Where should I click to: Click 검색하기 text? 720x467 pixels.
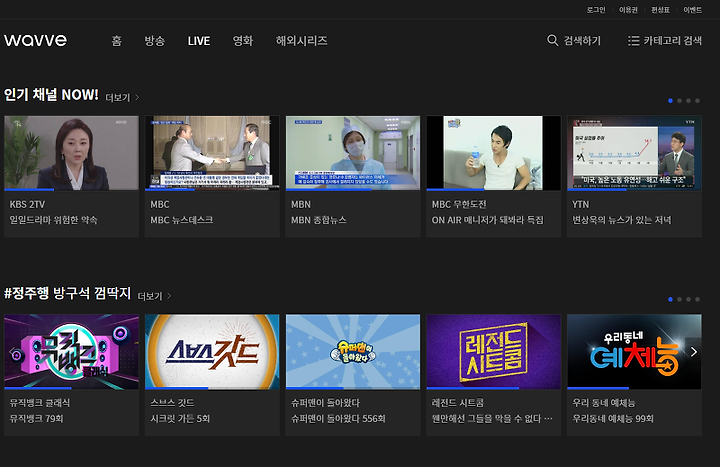click(x=582, y=40)
